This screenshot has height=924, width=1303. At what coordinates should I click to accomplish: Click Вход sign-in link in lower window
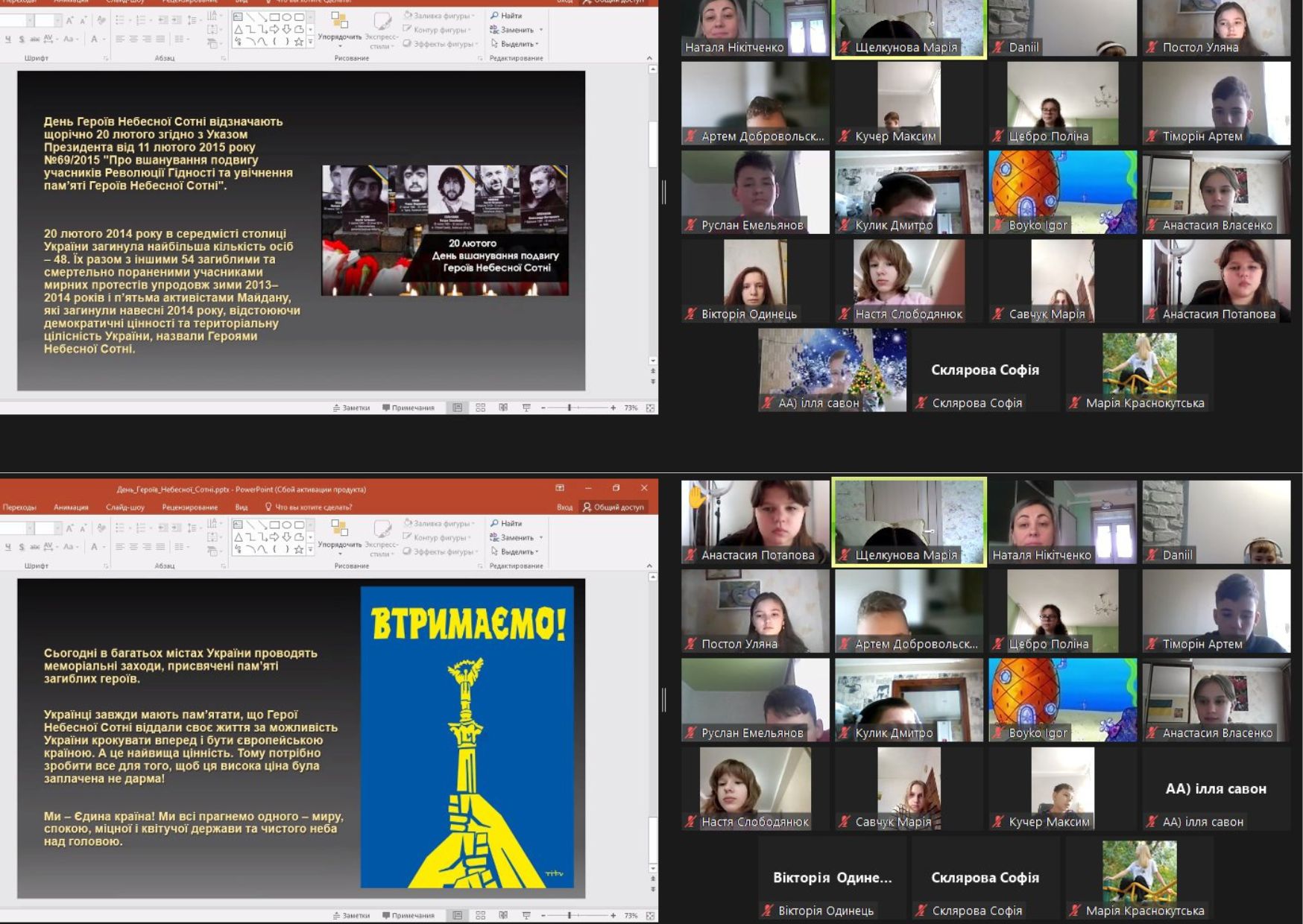click(x=564, y=507)
